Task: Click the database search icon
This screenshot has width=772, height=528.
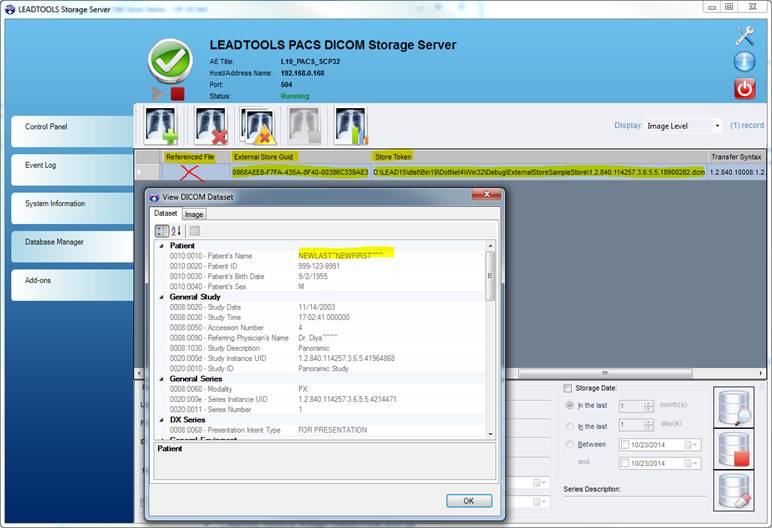Action: [734, 407]
